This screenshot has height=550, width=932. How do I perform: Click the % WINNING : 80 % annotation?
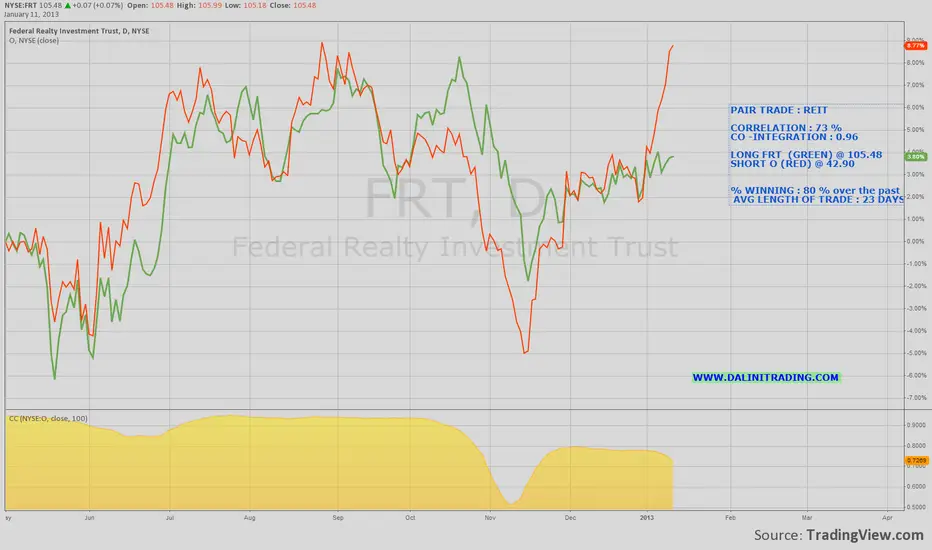[x=815, y=190]
